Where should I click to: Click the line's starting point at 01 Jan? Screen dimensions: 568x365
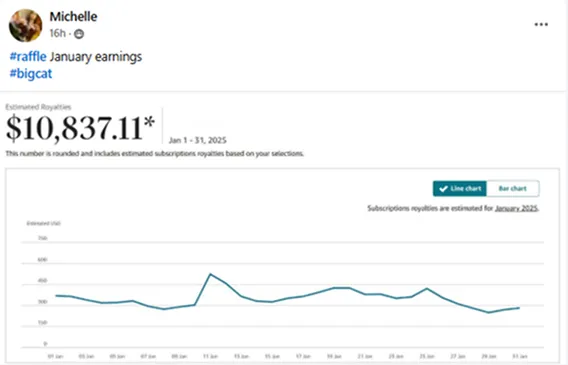[x=56, y=295]
